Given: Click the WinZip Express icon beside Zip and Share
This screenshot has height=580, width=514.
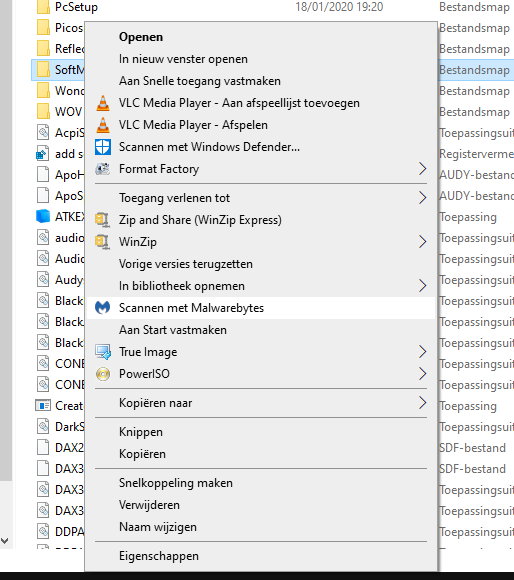Looking at the screenshot, I should pyautogui.click(x=103, y=220).
